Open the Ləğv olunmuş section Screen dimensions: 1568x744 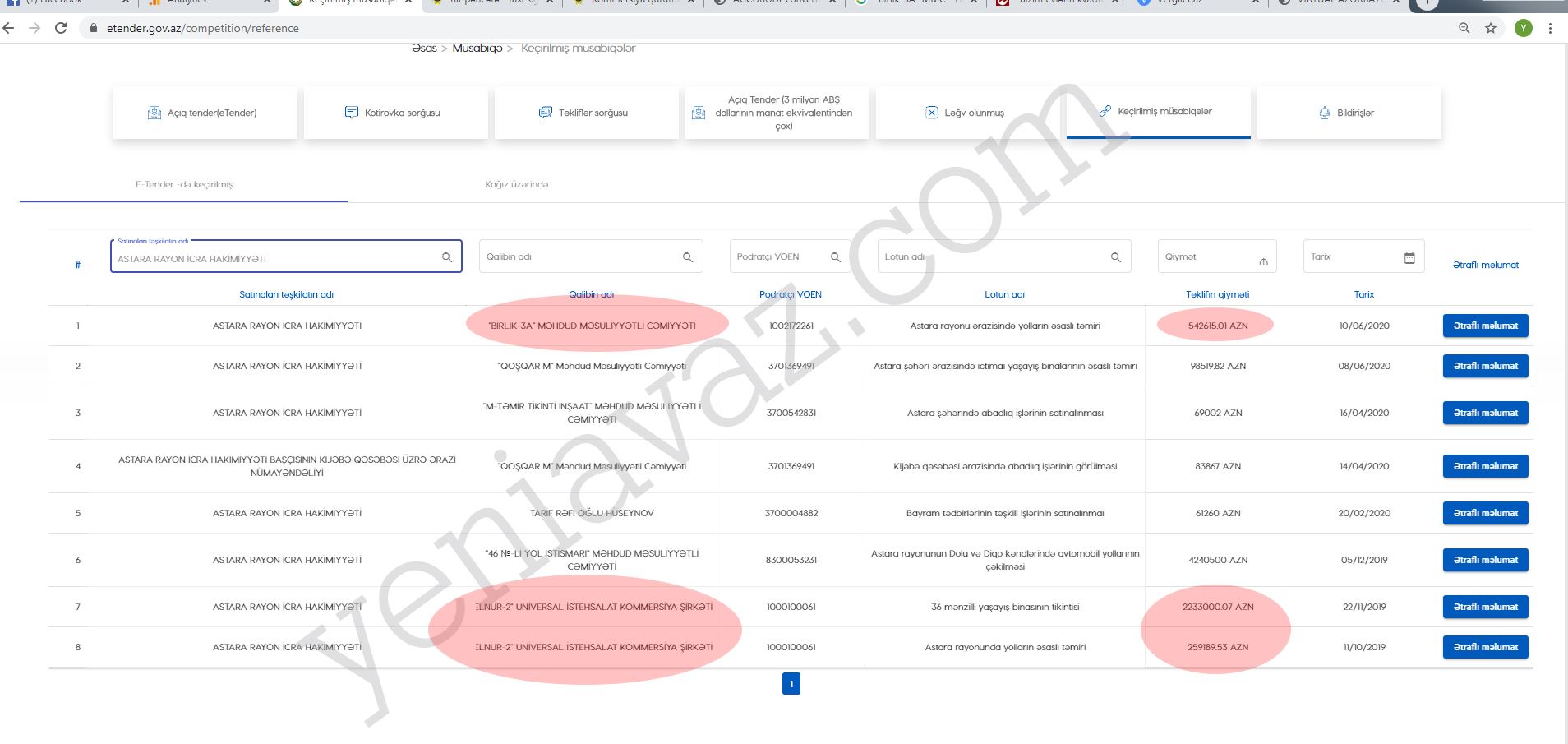pyautogui.click(x=968, y=113)
